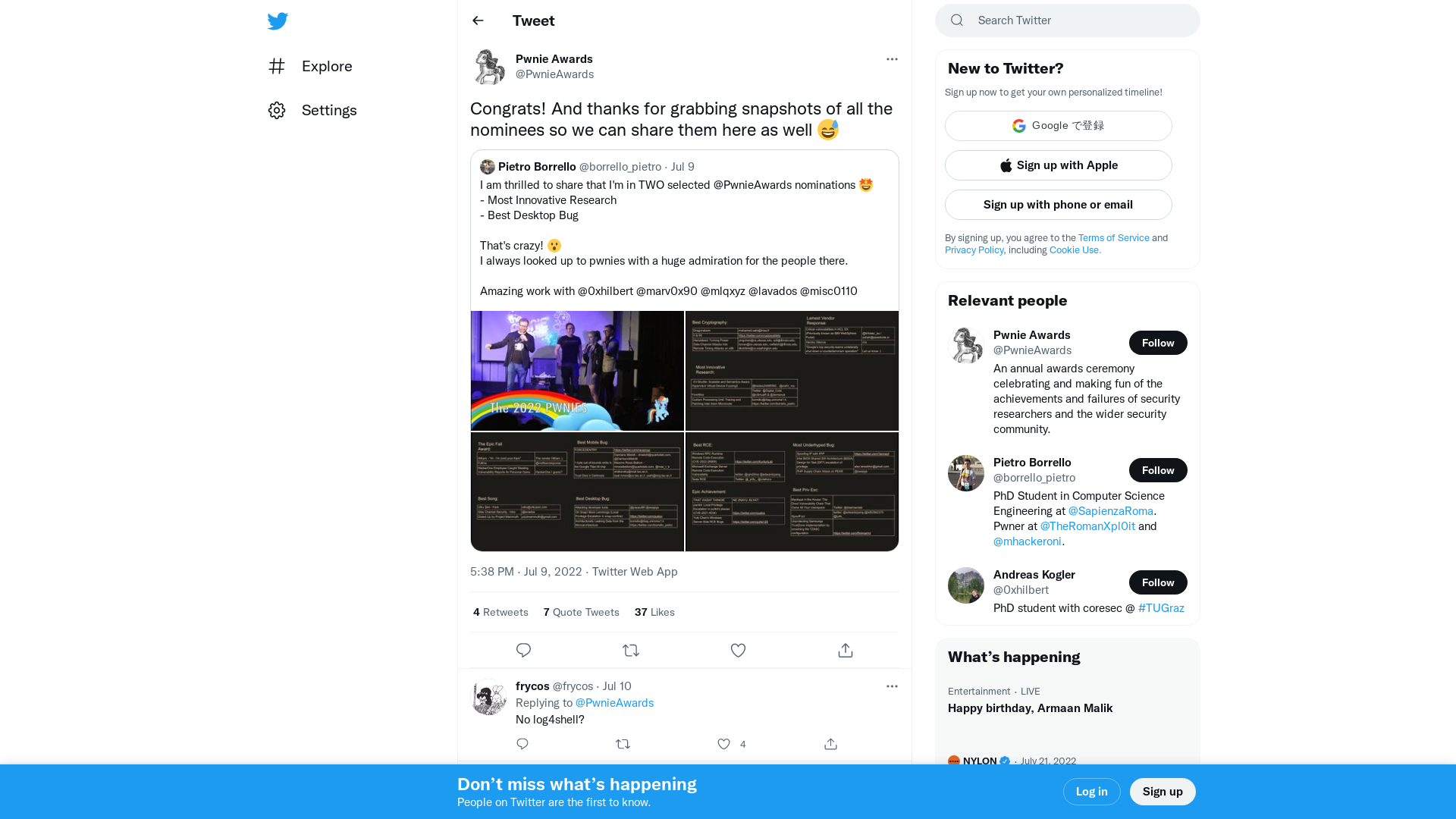The width and height of the screenshot is (1456, 819).
Task: Open more options on frycos reply
Action: pos(892,686)
